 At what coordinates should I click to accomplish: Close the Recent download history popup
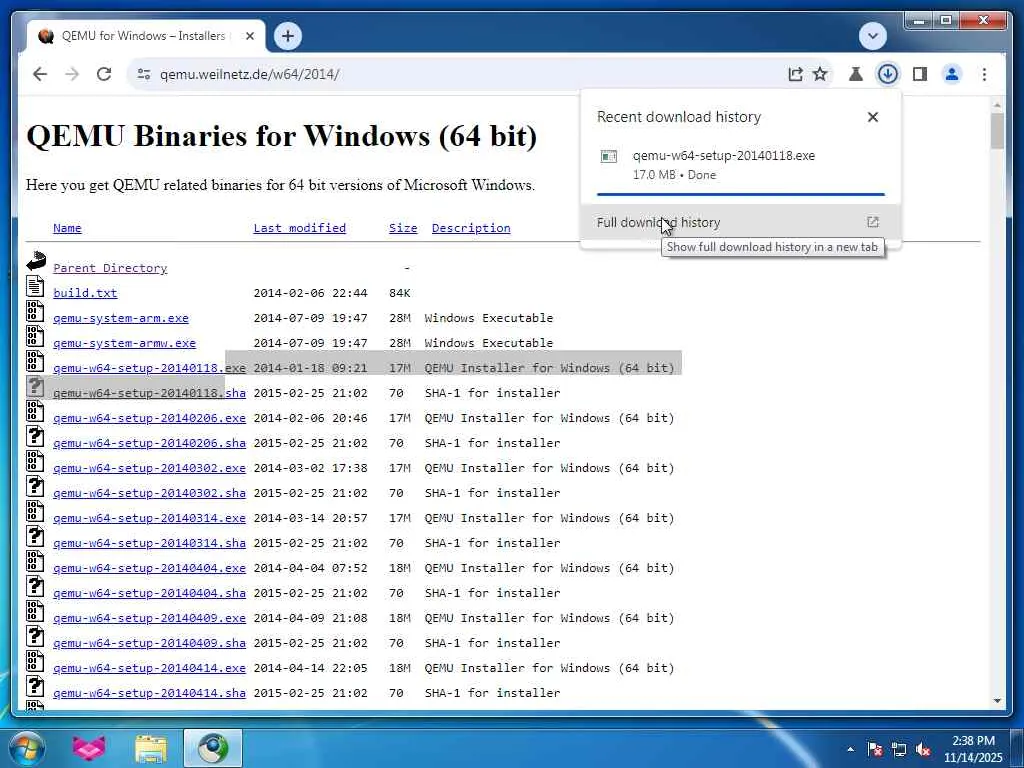[x=872, y=117]
